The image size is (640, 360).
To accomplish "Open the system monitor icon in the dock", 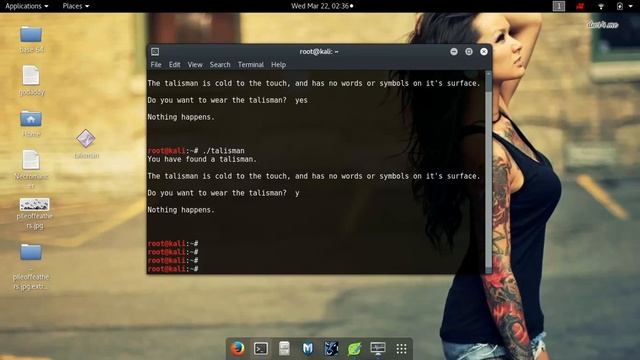I will (378, 349).
